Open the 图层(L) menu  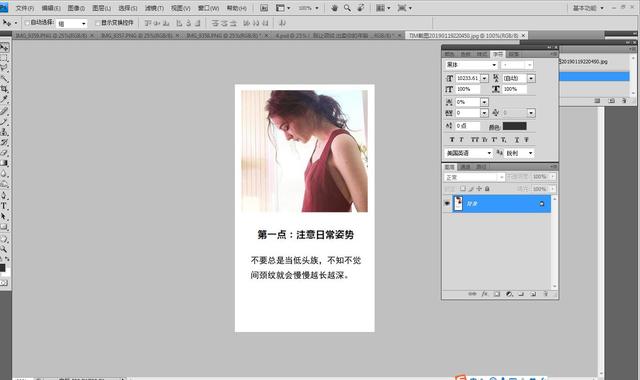click(101, 8)
